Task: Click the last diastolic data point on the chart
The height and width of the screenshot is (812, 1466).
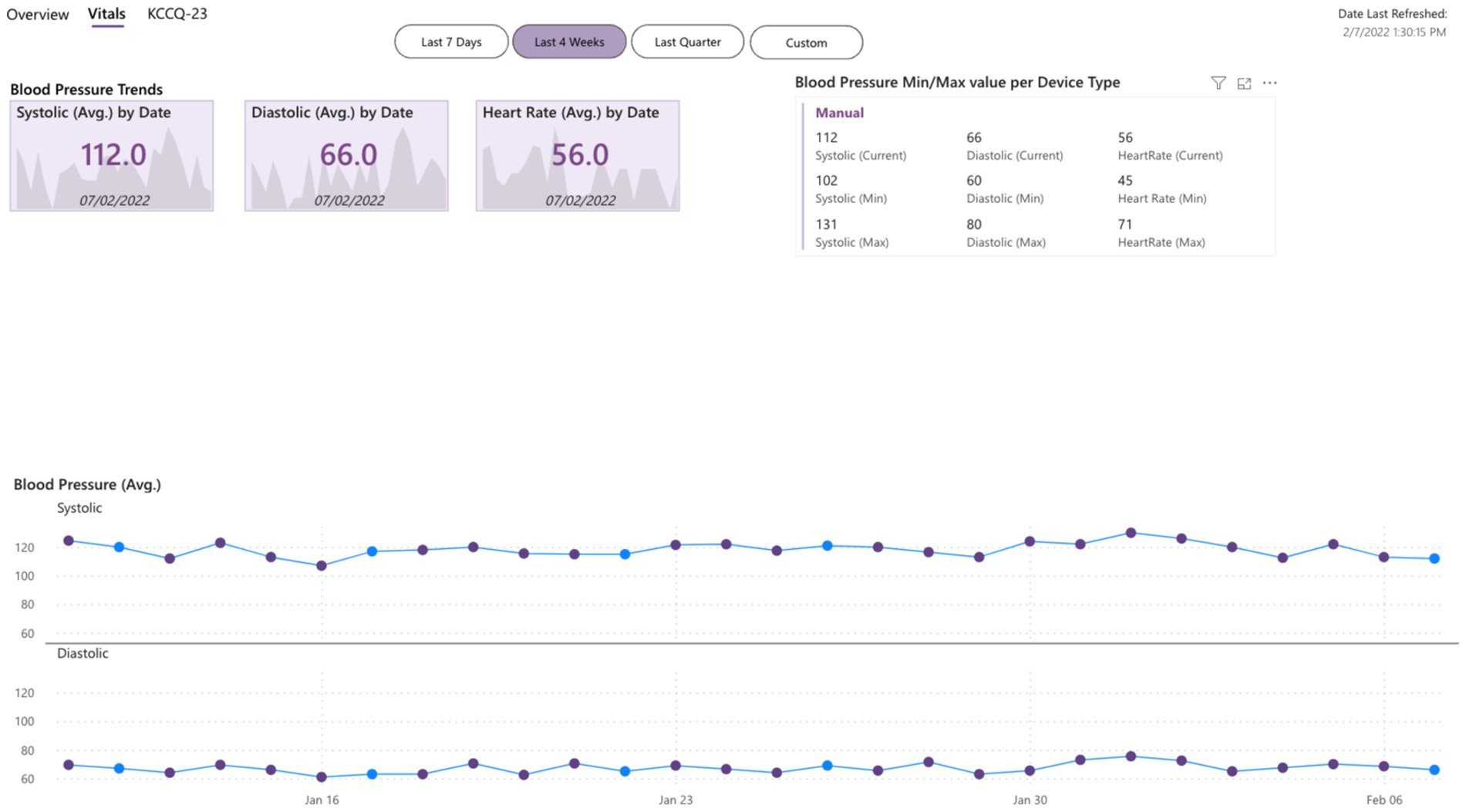Action: pos(1434,770)
